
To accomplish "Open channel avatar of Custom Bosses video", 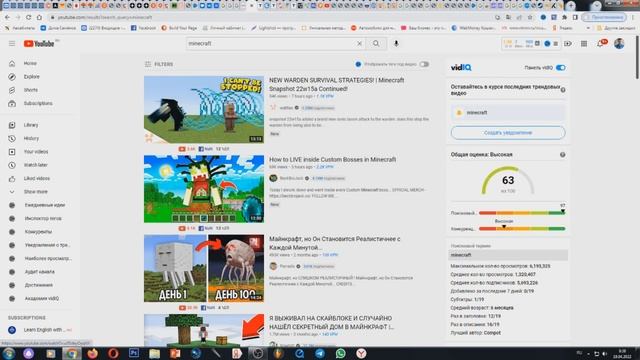I will pos(273,178).
